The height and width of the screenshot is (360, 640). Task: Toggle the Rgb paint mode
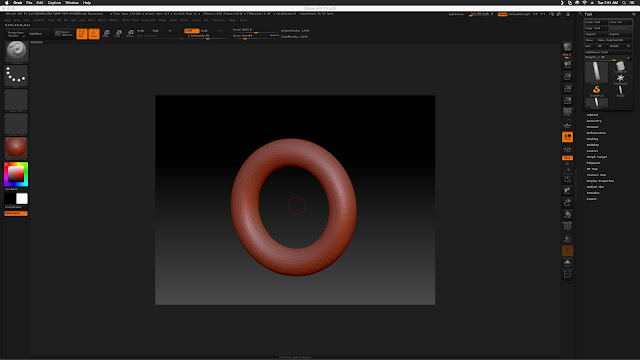156,31
